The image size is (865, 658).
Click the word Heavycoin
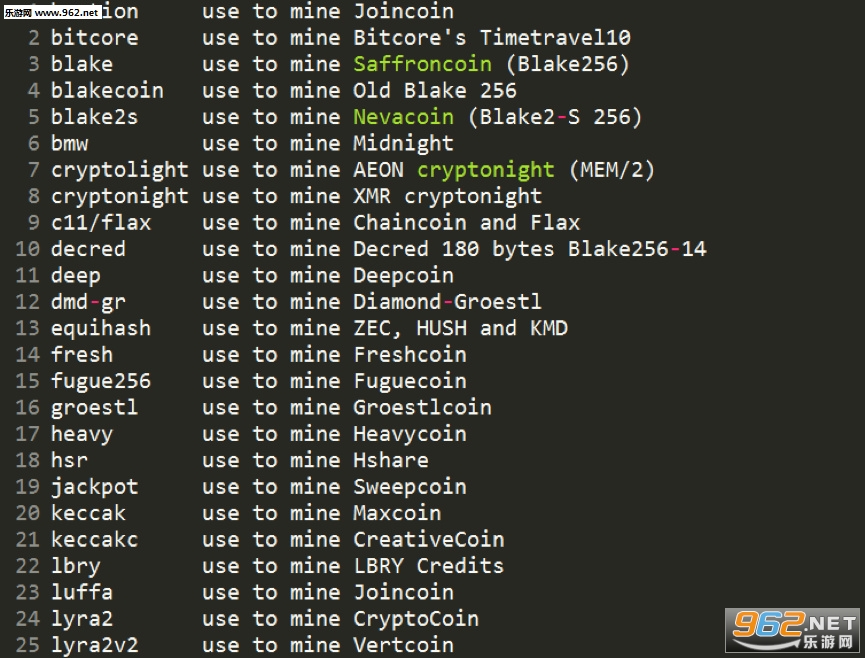coord(410,435)
